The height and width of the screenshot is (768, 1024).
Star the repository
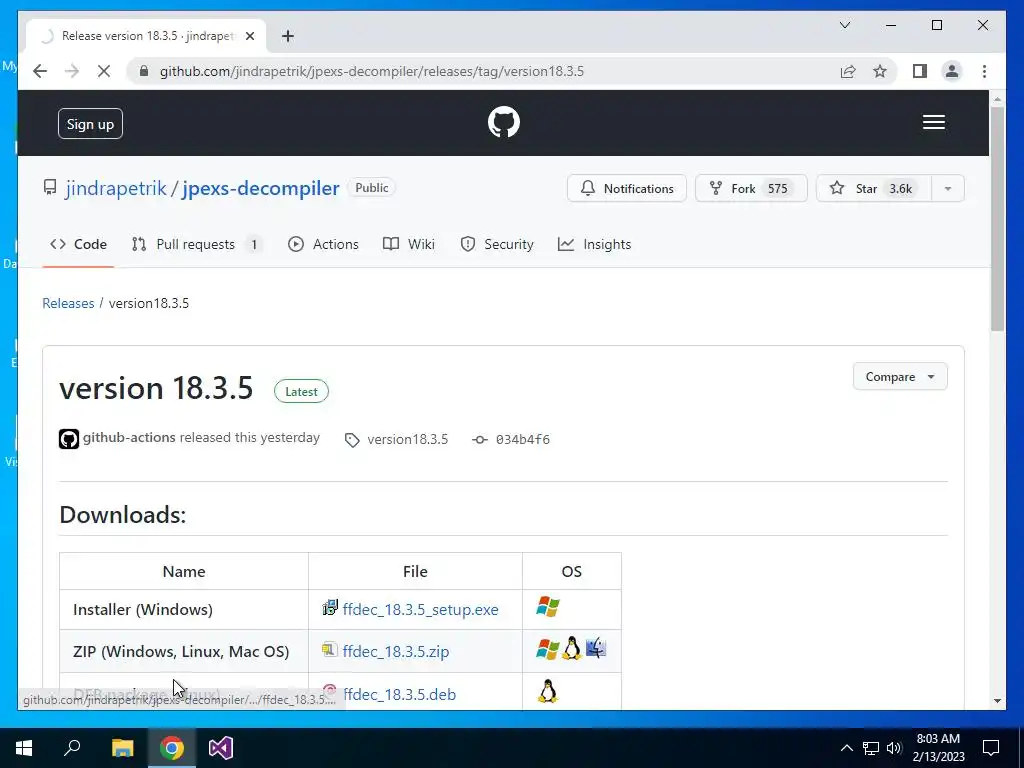874,188
